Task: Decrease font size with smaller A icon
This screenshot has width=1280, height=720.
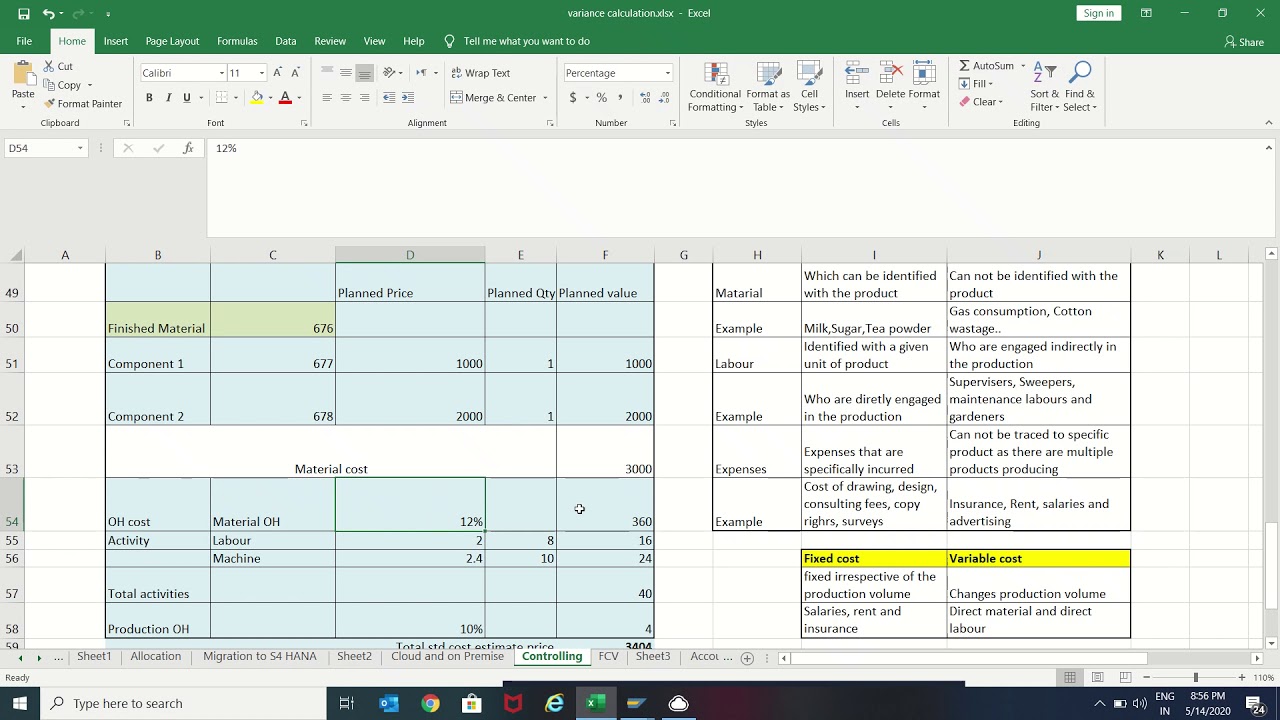Action: 295,73
